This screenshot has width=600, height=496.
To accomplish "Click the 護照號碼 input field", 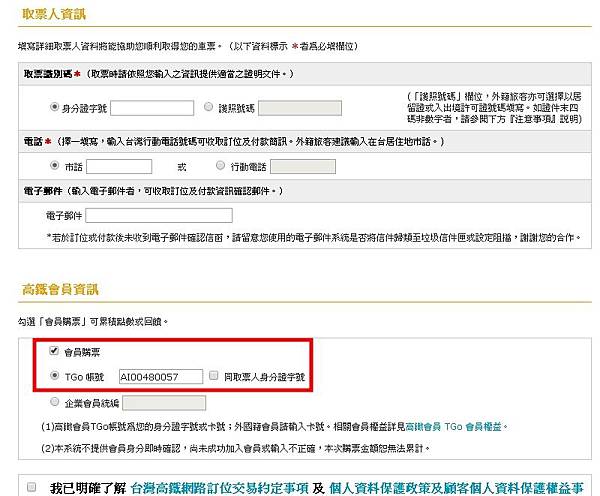I will click(300, 108).
